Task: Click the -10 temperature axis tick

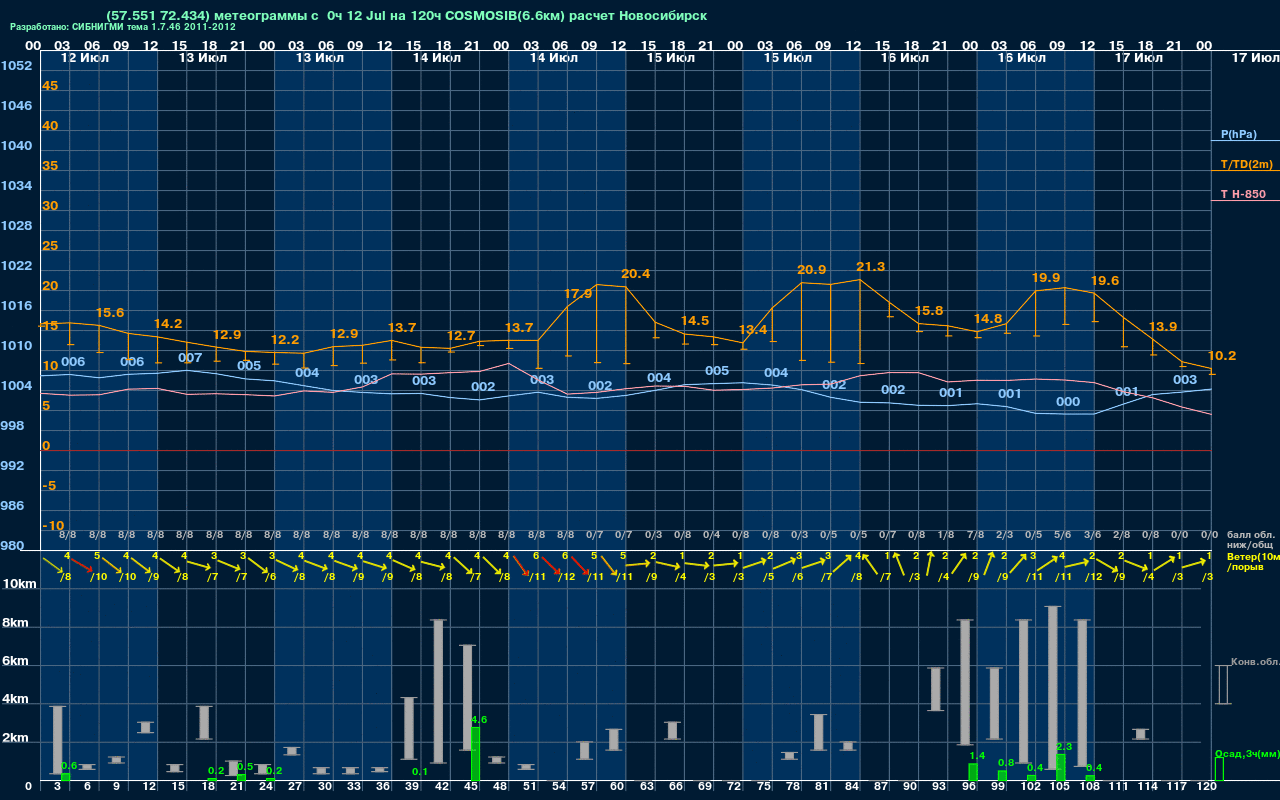Action: [53, 526]
